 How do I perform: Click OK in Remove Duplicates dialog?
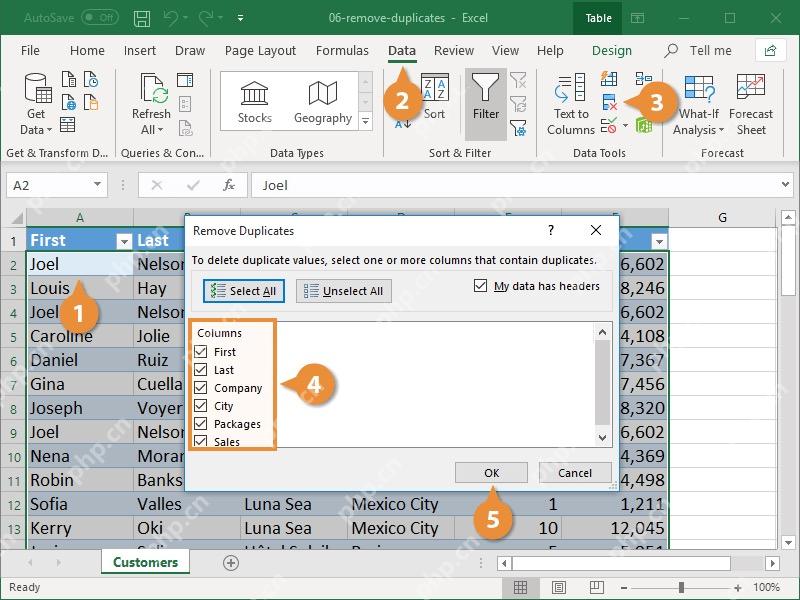coord(491,472)
